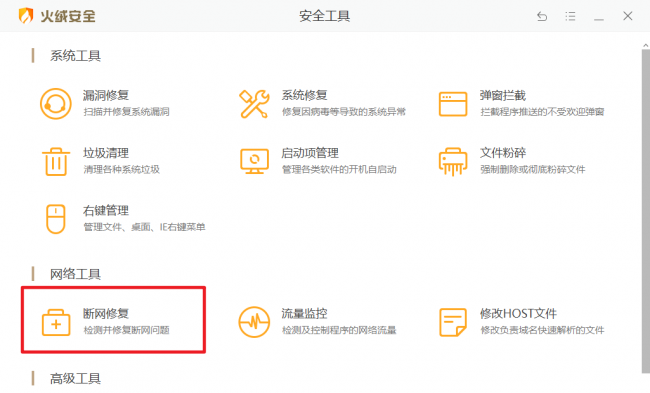
Task: Click the description 清理各种系统垃圾
Action: [121, 169]
